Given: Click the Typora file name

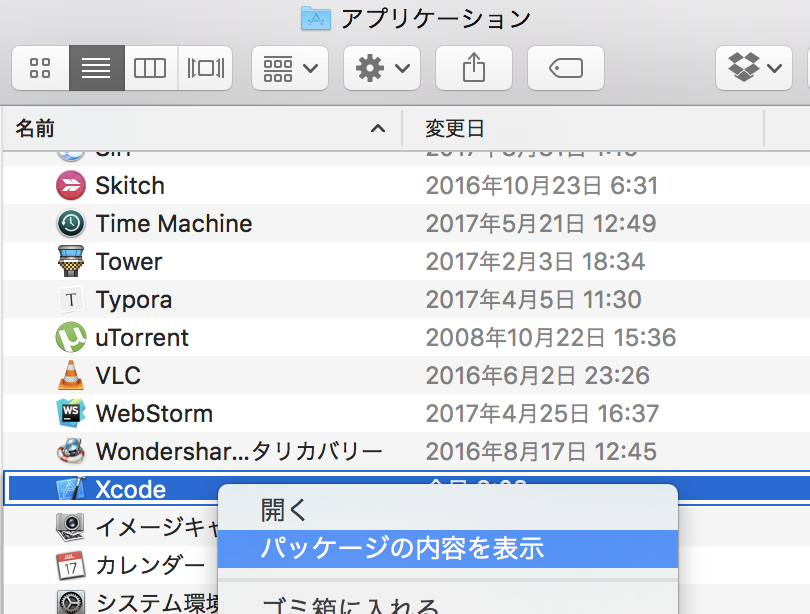Looking at the screenshot, I should click(x=134, y=301).
